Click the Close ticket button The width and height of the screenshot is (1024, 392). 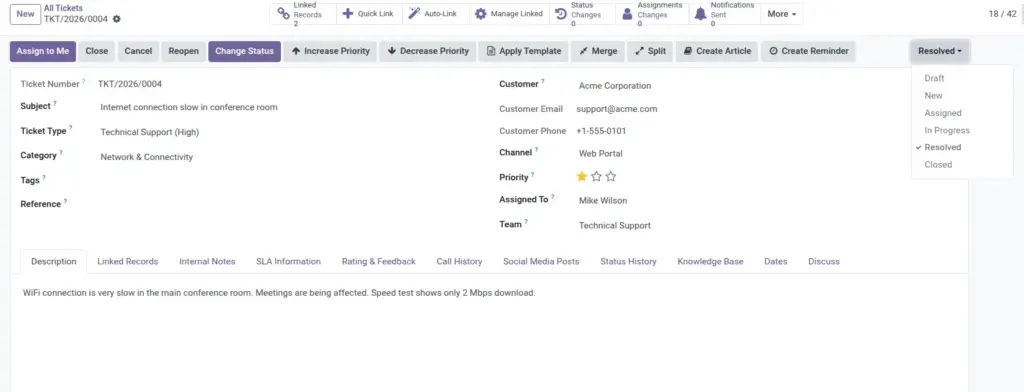97,51
